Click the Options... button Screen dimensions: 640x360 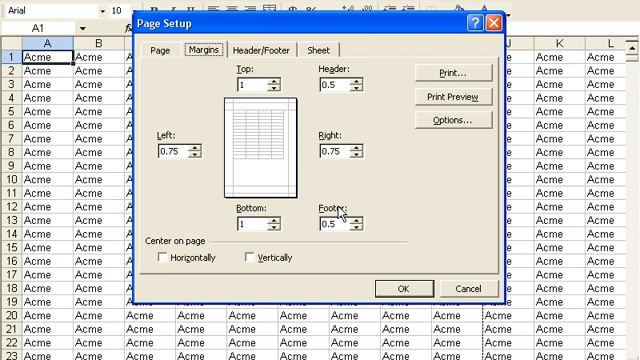tap(453, 120)
